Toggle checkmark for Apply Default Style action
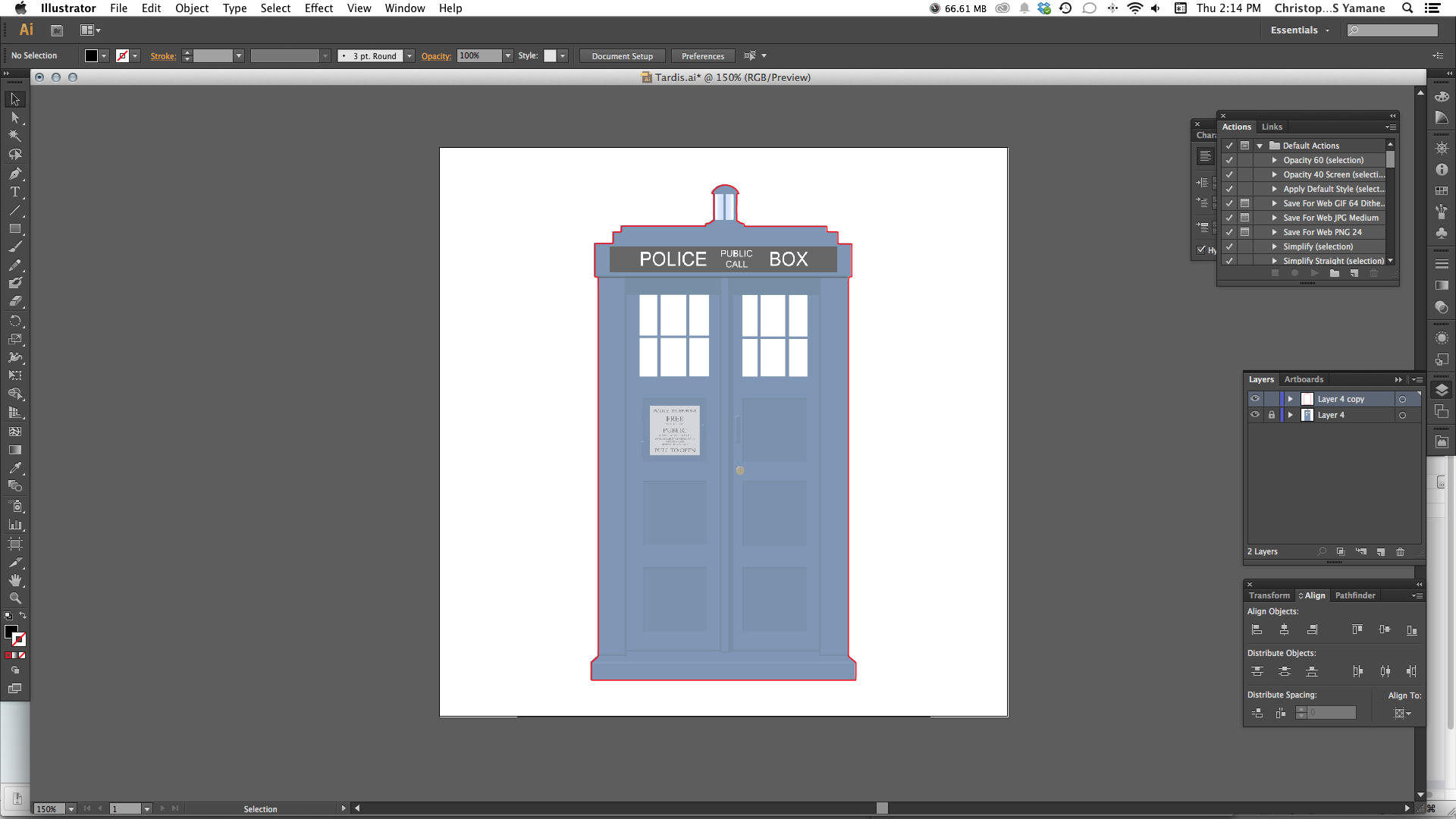 tap(1228, 189)
